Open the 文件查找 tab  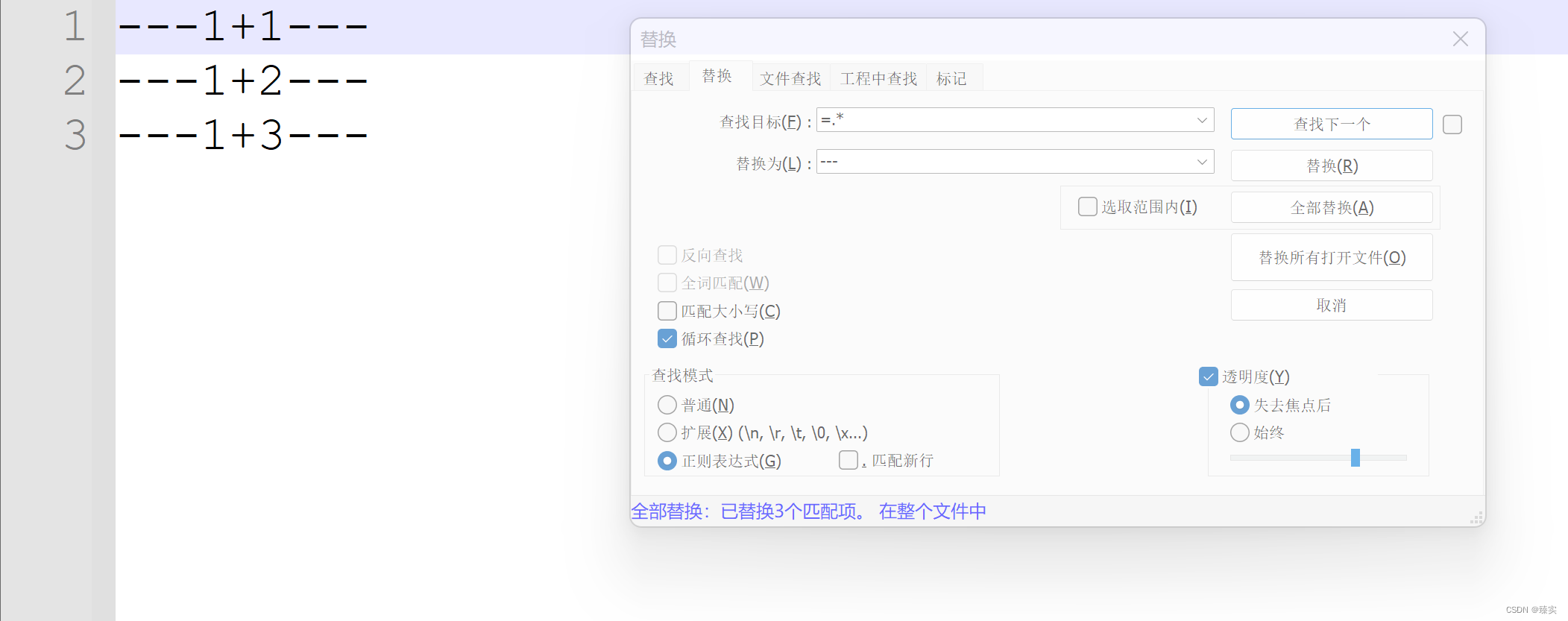(x=790, y=78)
